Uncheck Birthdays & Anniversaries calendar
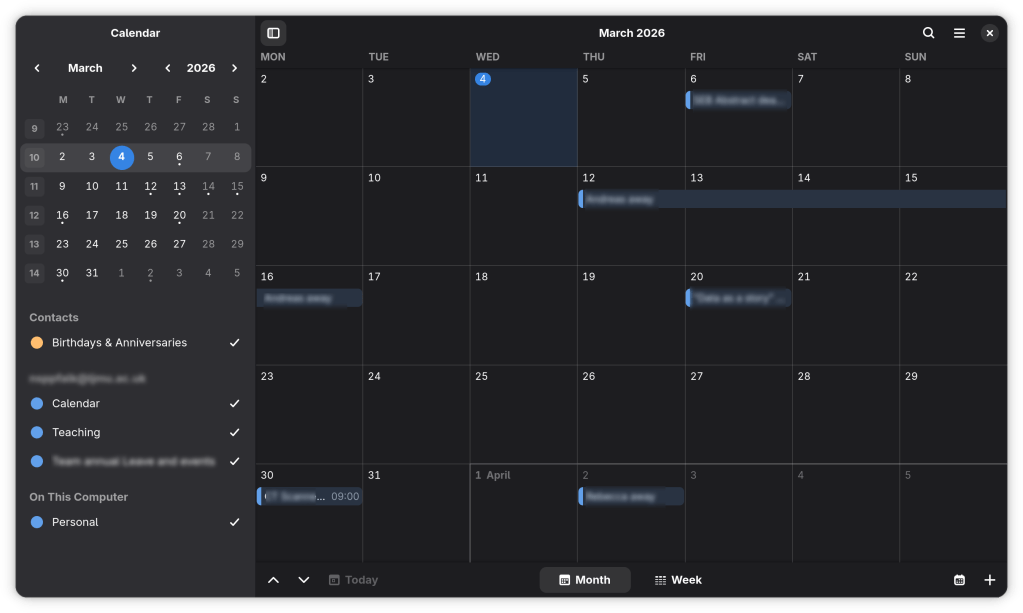Image resolution: width=1023 pixels, height=613 pixels. coord(234,343)
